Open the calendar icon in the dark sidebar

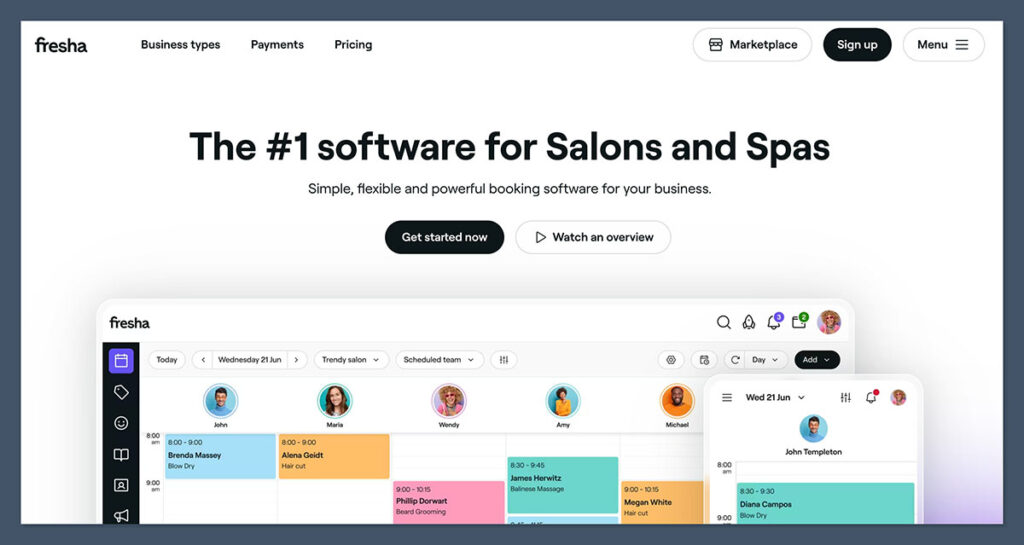tap(121, 361)
